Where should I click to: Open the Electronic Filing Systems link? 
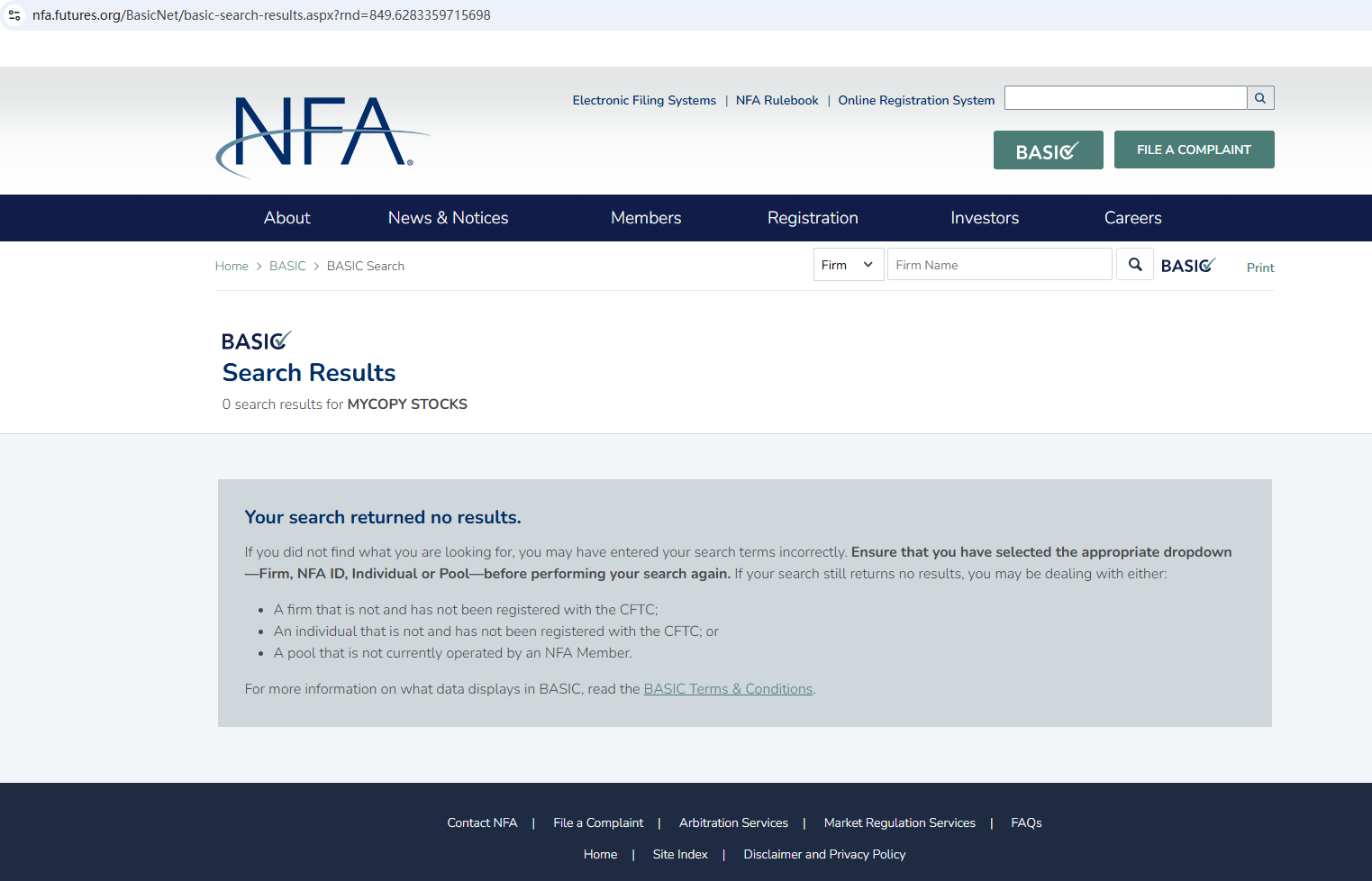[644, 100]
